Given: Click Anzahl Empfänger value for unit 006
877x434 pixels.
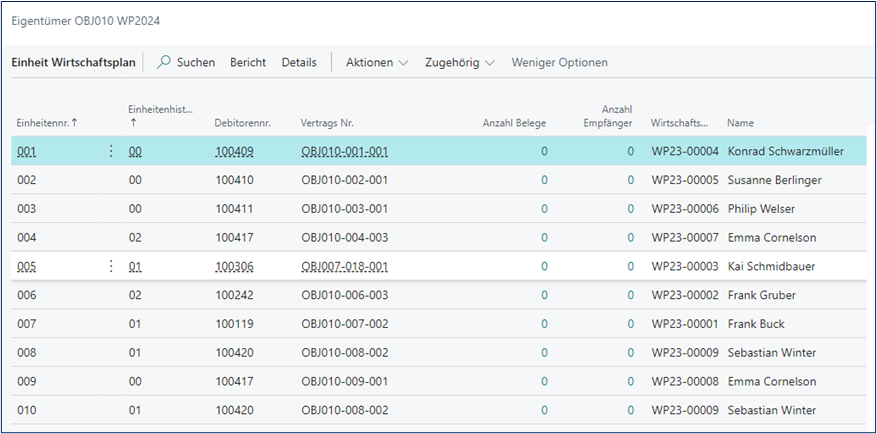Looking at the screenshot, I should click(x=630, y=295).
